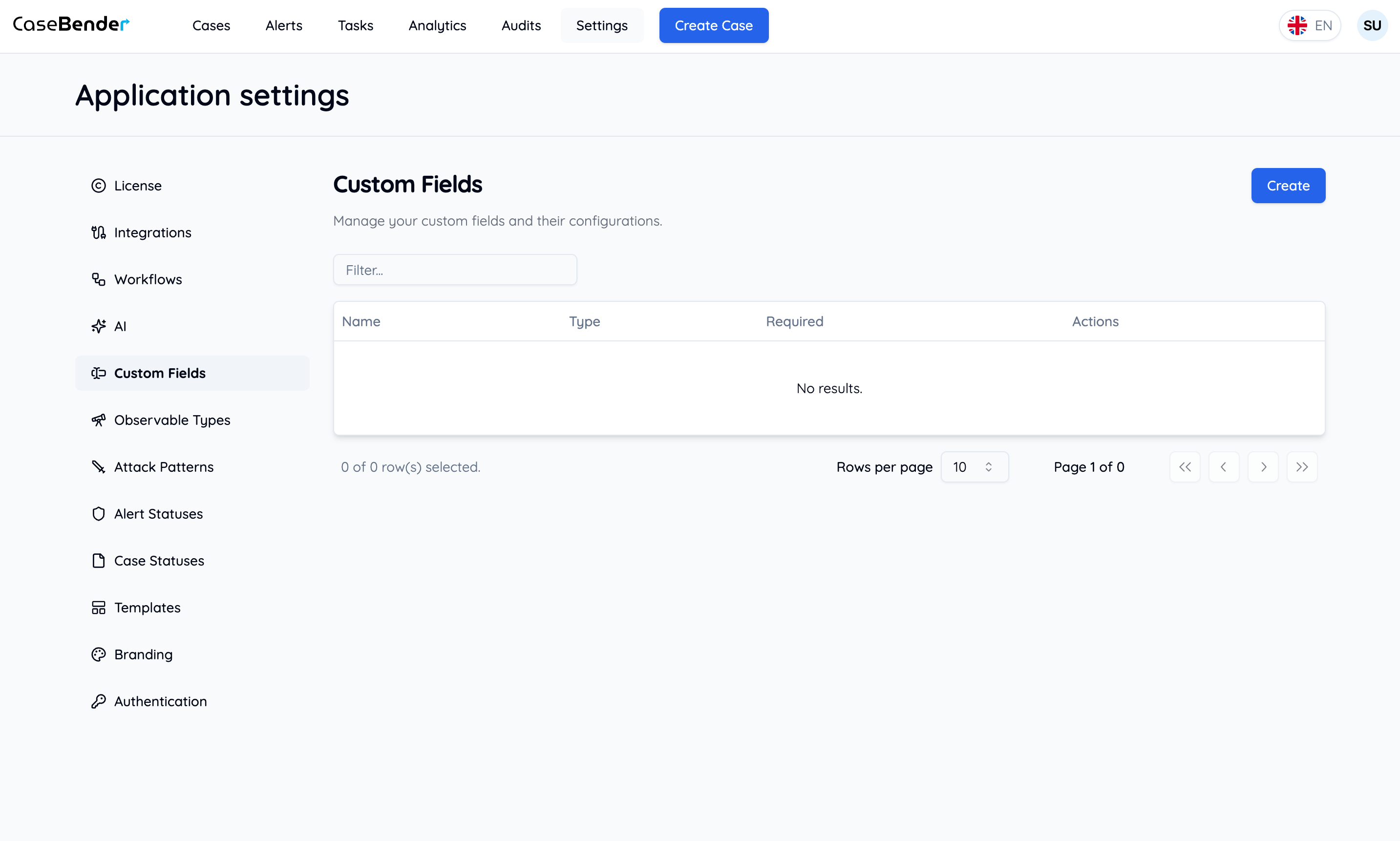Open the EN language selector

(x=1309, y=25)
